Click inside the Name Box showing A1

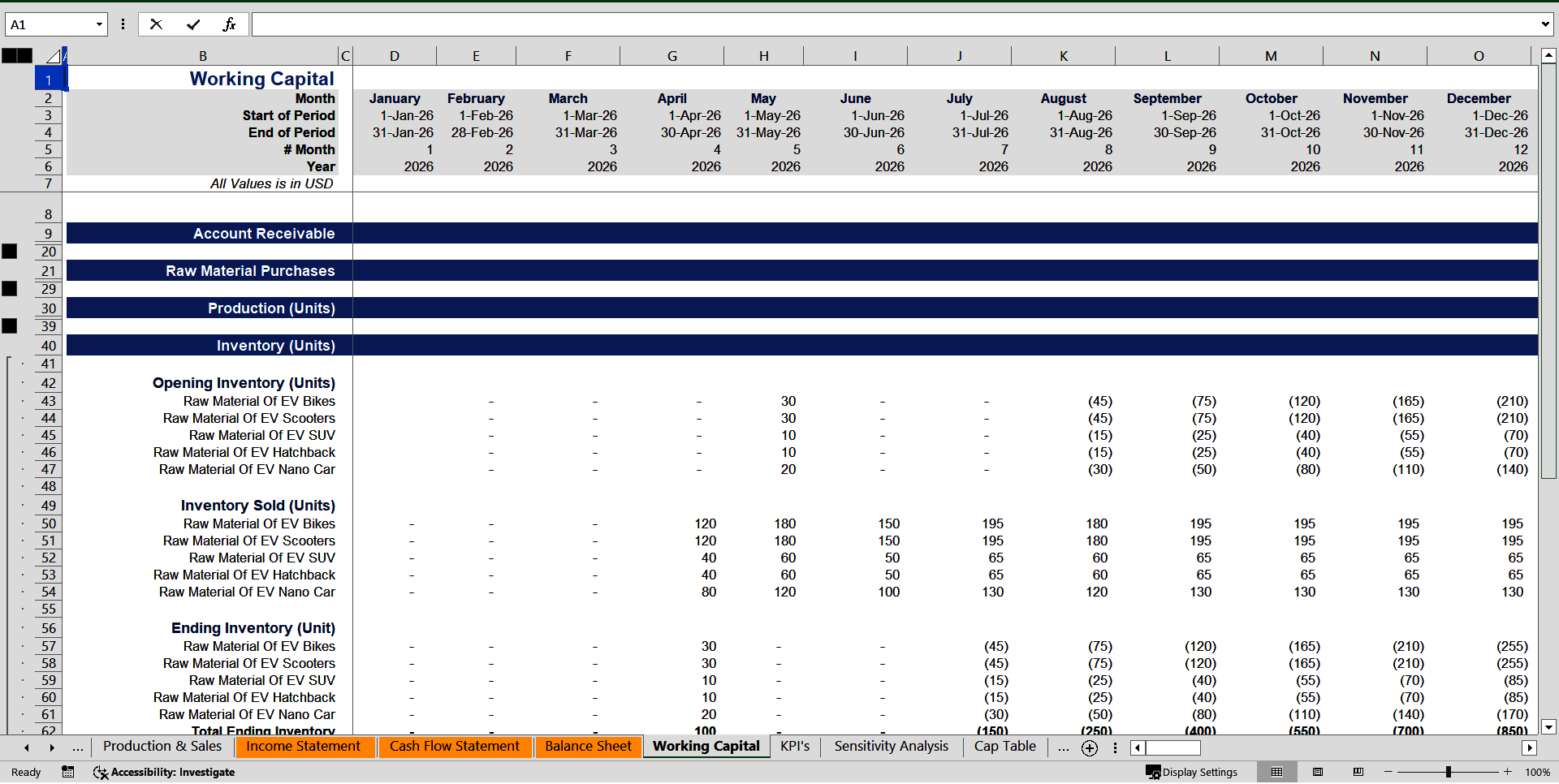click(x=49, y=24)
